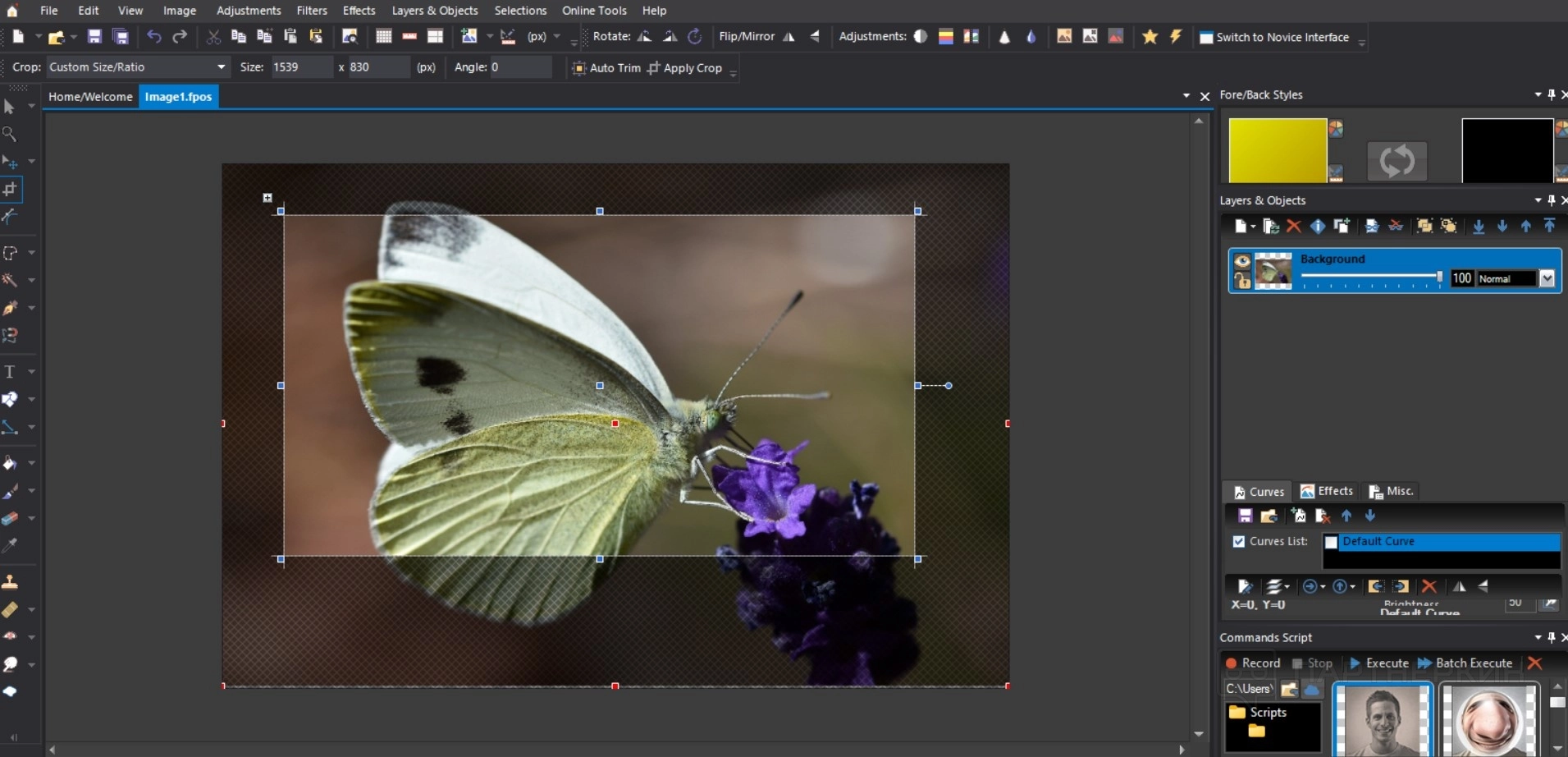Open the Filters menu
The width and height of the screenshot is (1568, 757).
(311, 11)
